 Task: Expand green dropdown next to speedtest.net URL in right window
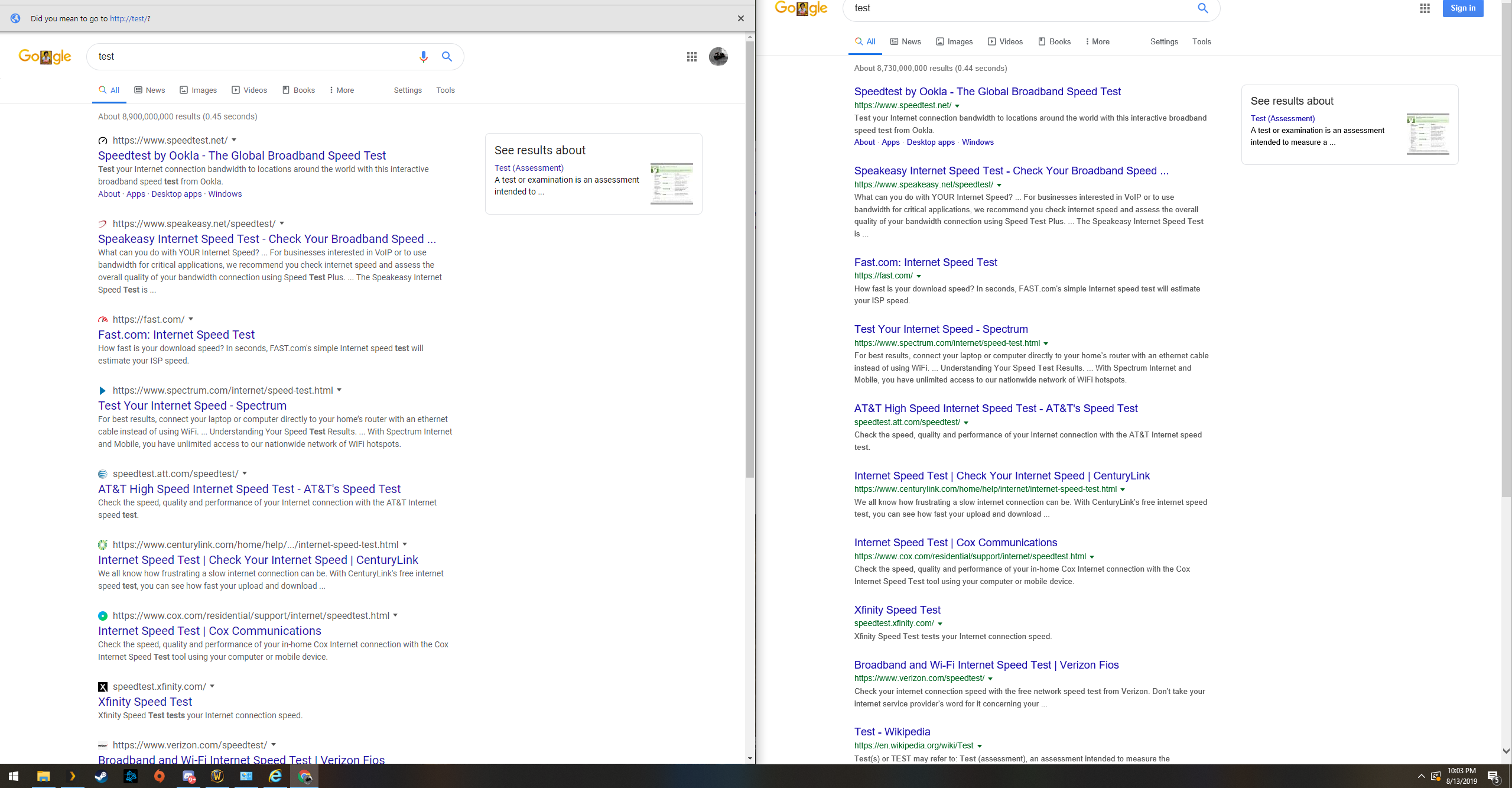(x=957, y=106)
